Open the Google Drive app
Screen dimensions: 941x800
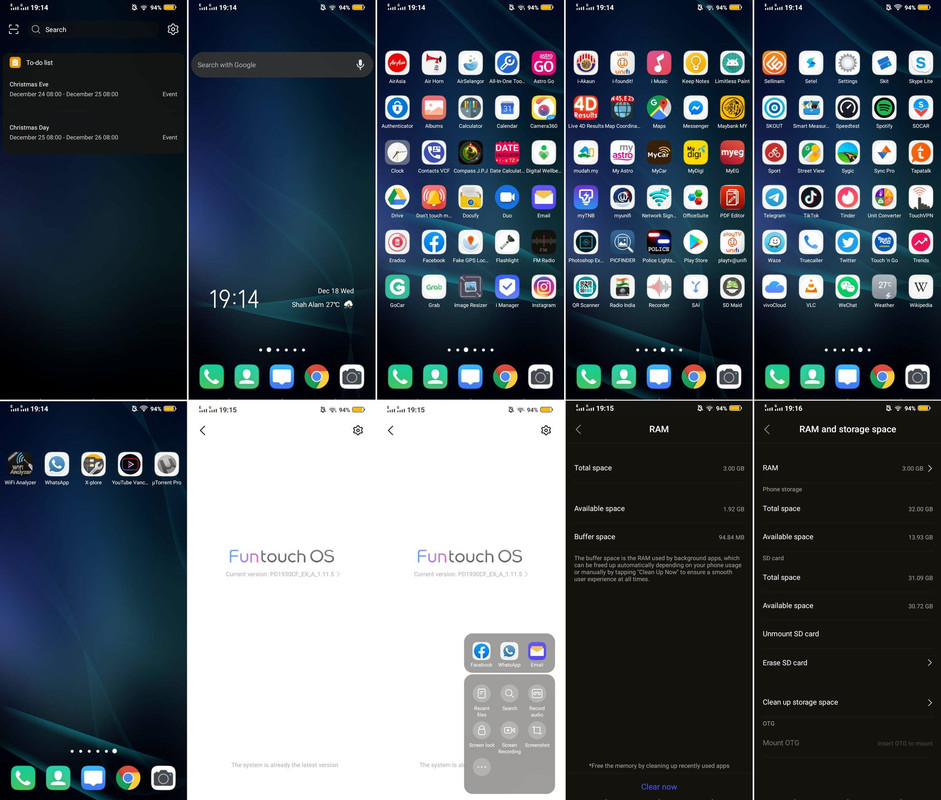click(x=397, y=197)
